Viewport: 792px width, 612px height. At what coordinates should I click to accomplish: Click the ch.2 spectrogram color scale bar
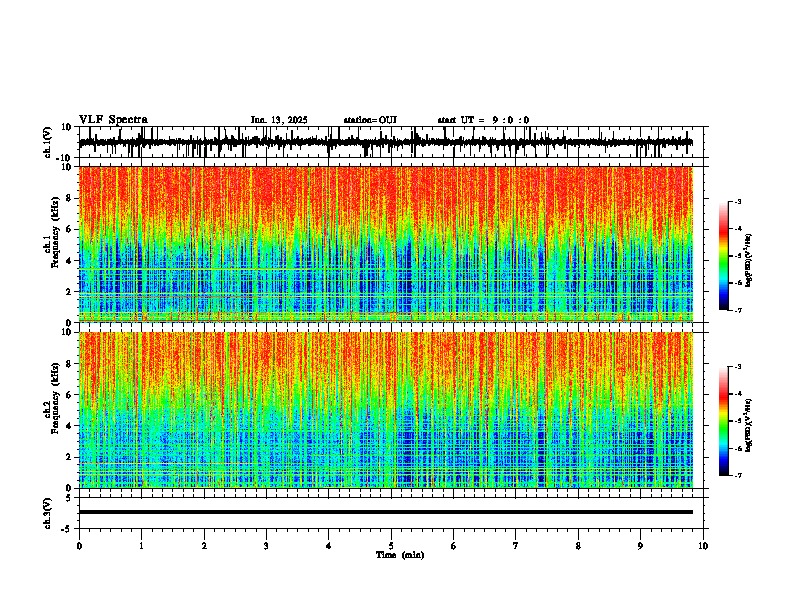point(723,421)
